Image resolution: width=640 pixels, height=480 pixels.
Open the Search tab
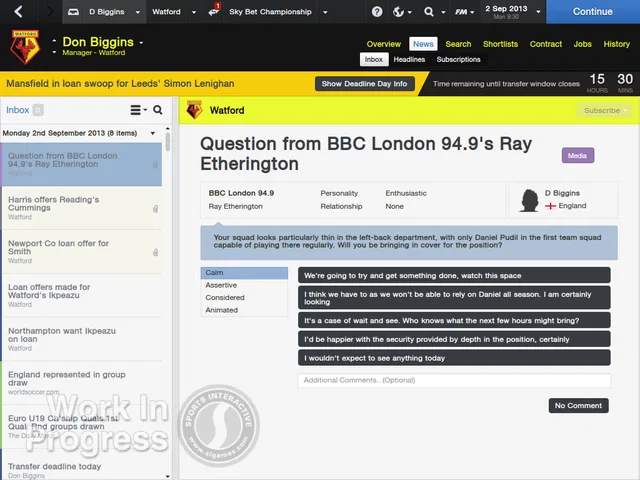(458, 44)
